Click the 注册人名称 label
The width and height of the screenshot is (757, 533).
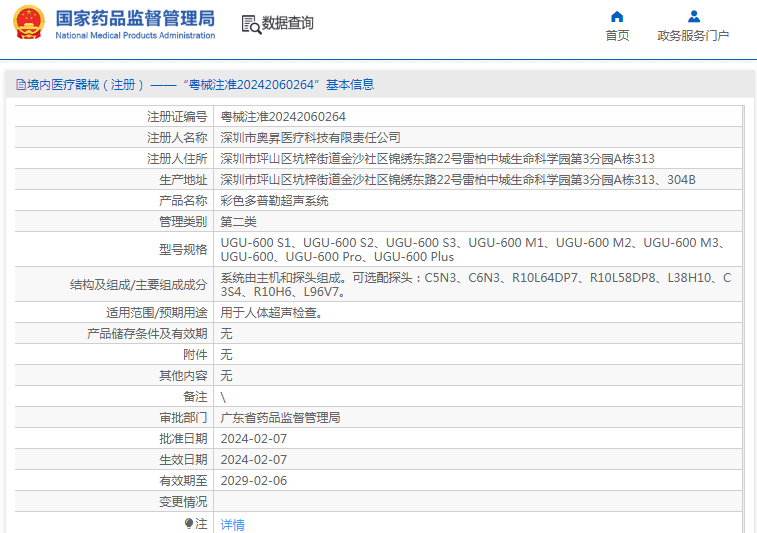click(x=177, y=138)
